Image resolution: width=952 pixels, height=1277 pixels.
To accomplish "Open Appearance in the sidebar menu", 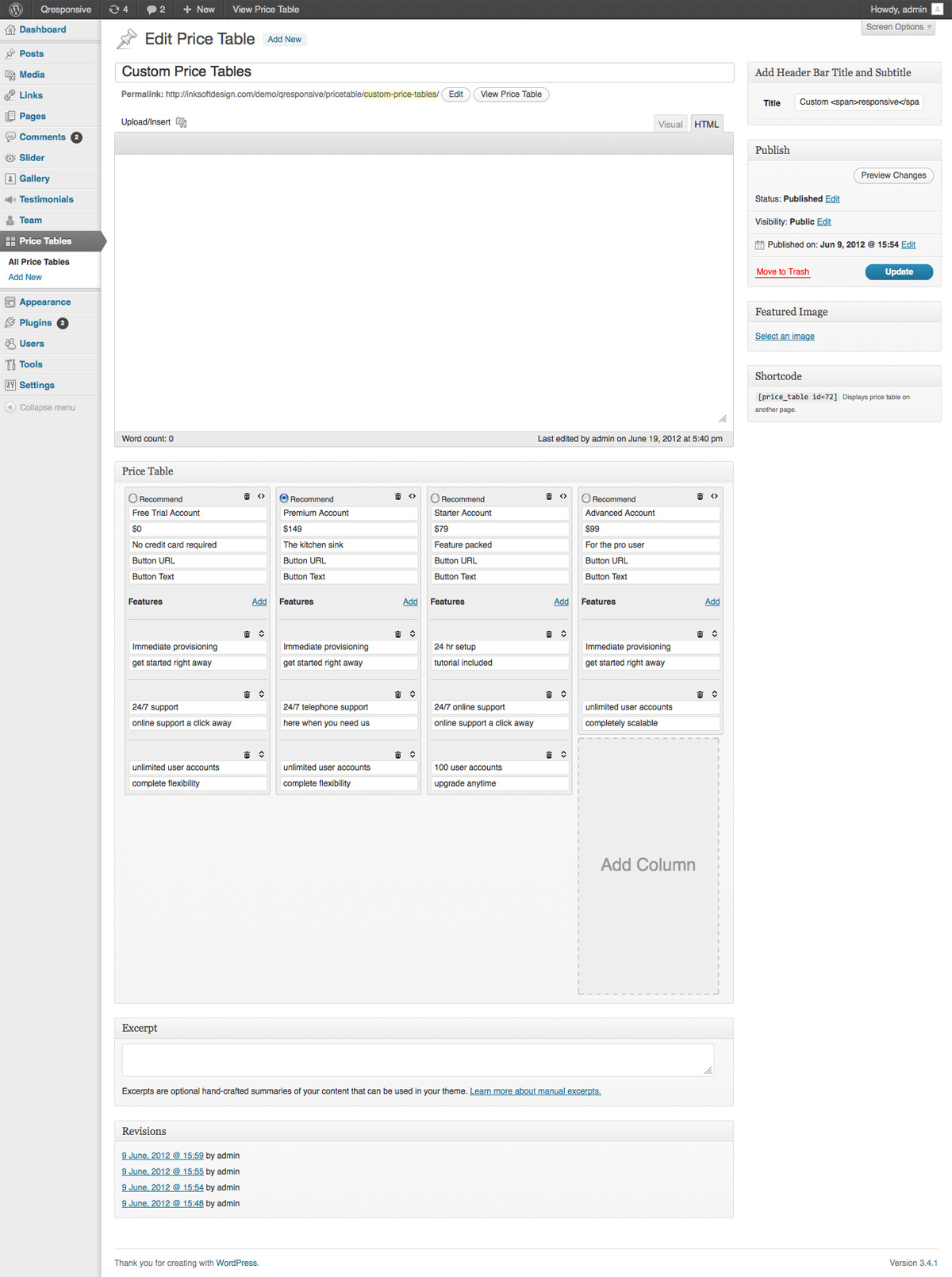I will 45,302.
